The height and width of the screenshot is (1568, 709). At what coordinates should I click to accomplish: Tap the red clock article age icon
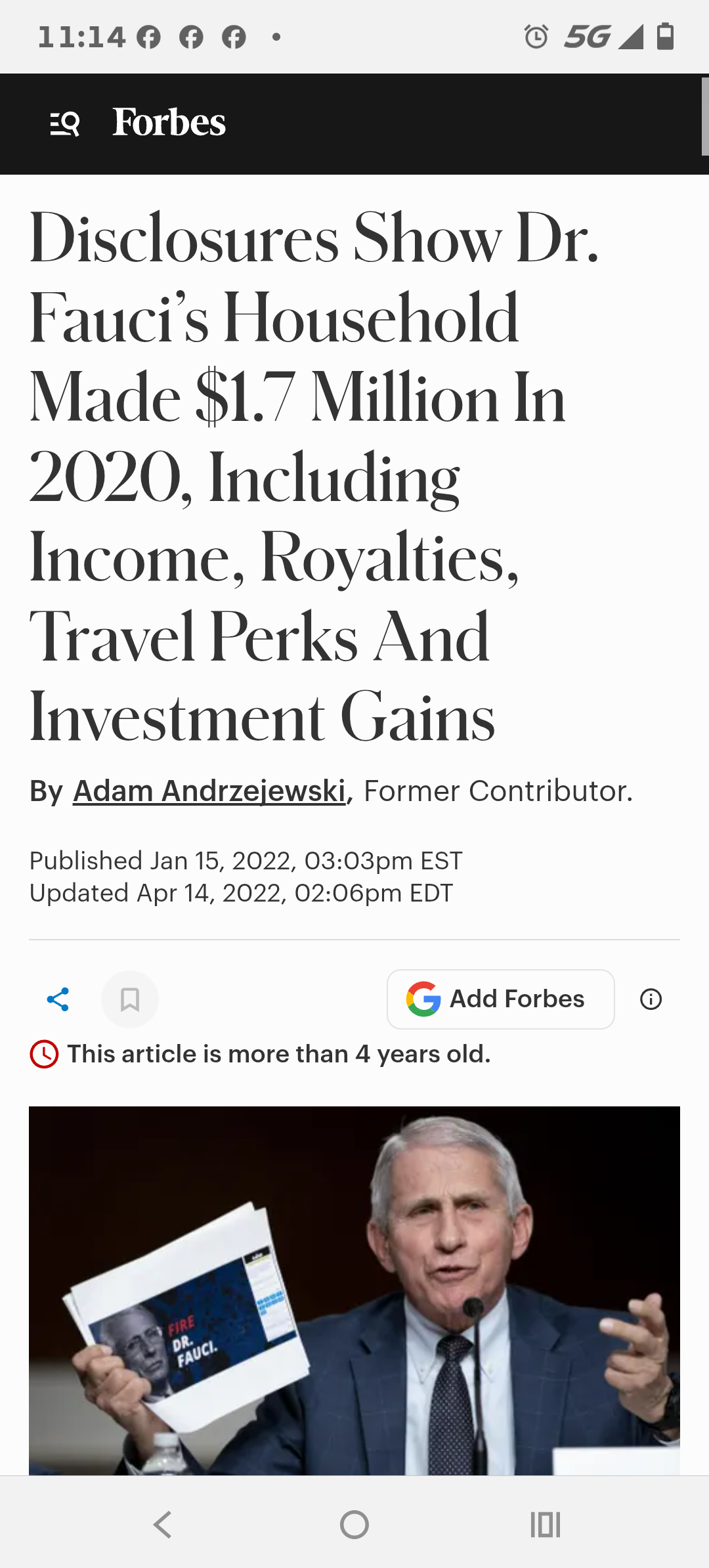44,1055
